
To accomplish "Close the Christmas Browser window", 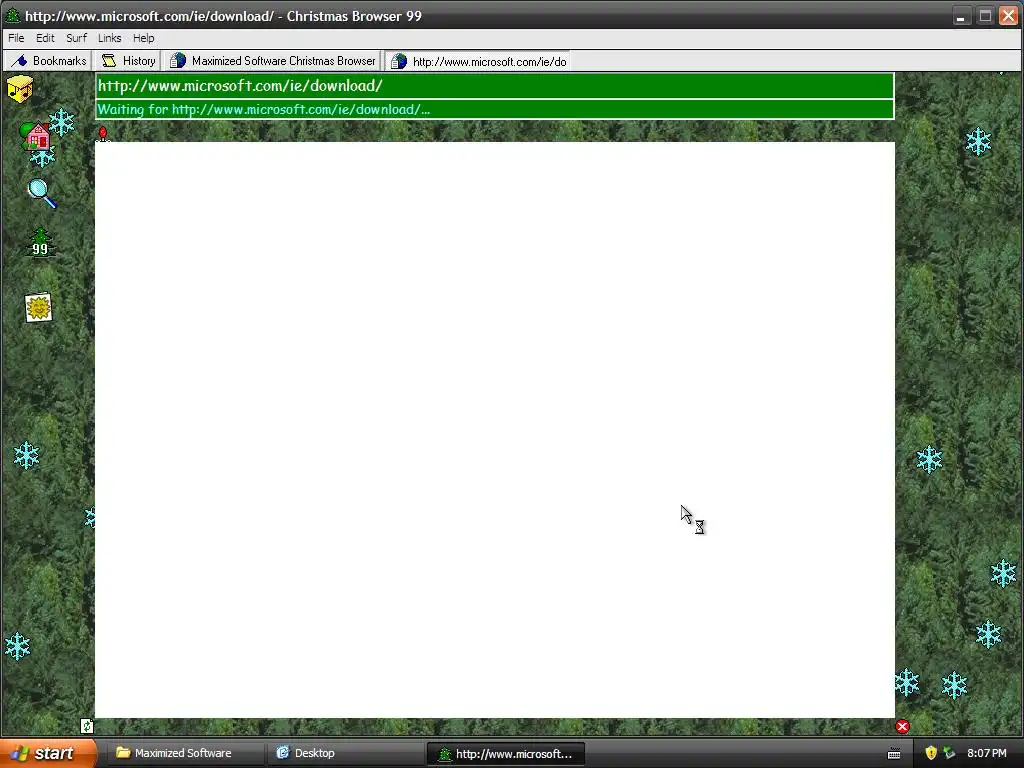I will tap(1009, 16).
